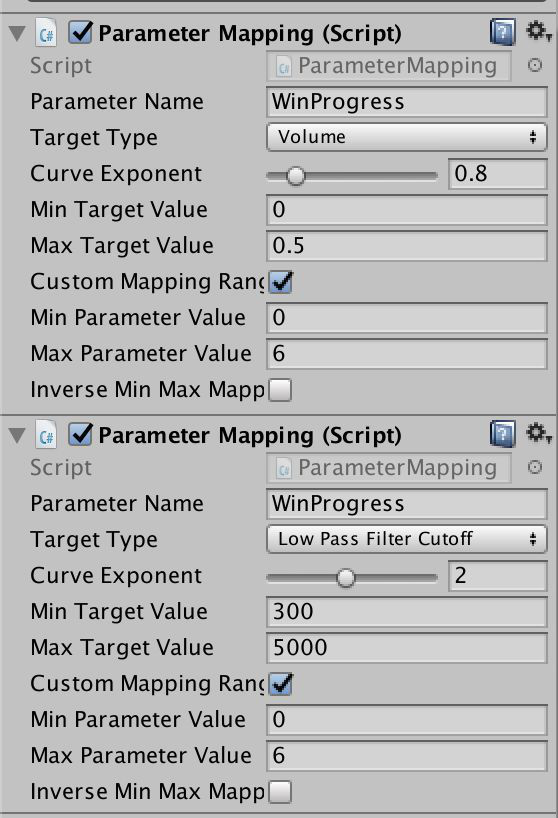Click C# script icon of first component
558x818 pixels.
coord(46,34)
